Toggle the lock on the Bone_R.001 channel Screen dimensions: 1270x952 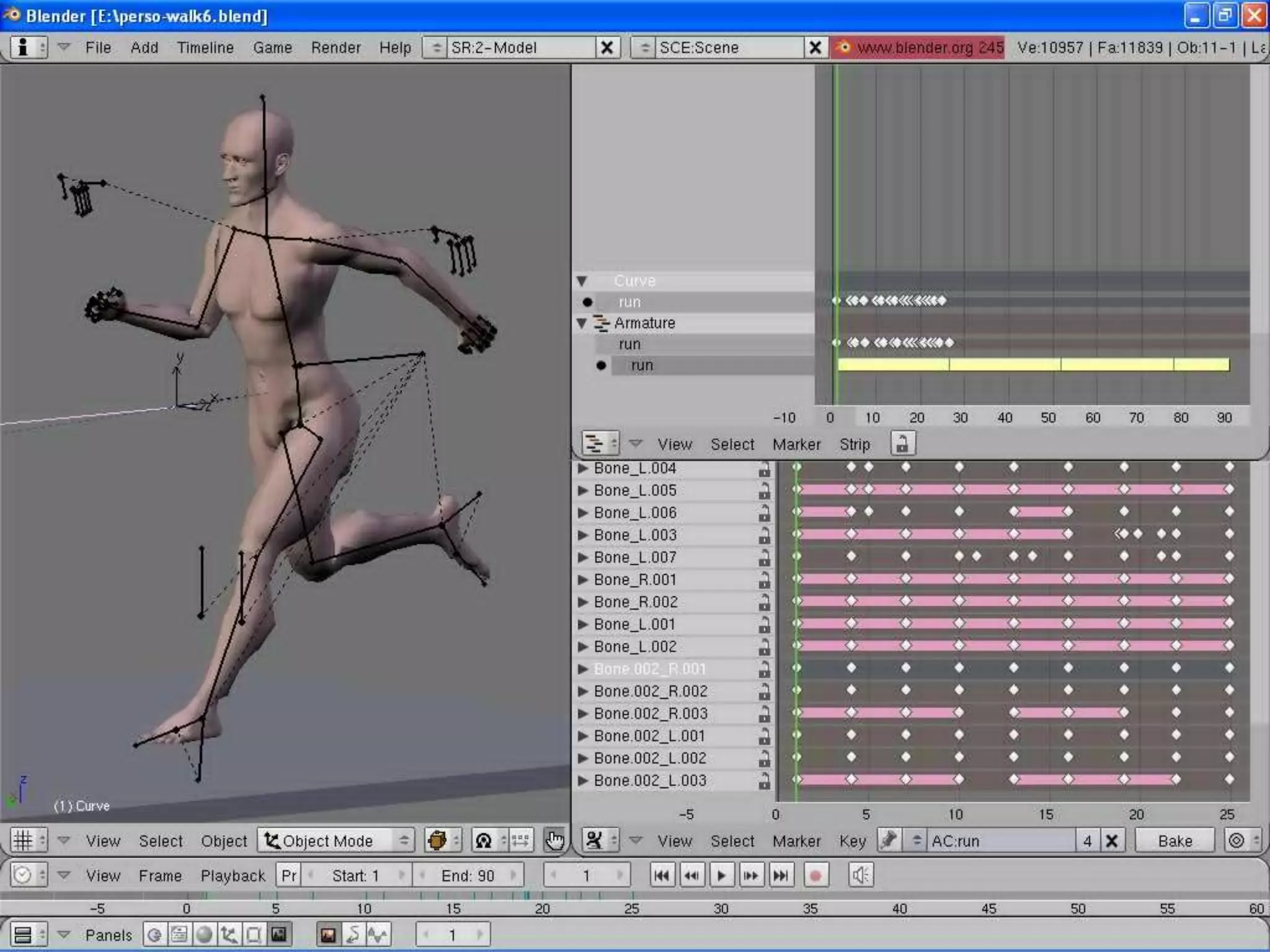[764, 580]
